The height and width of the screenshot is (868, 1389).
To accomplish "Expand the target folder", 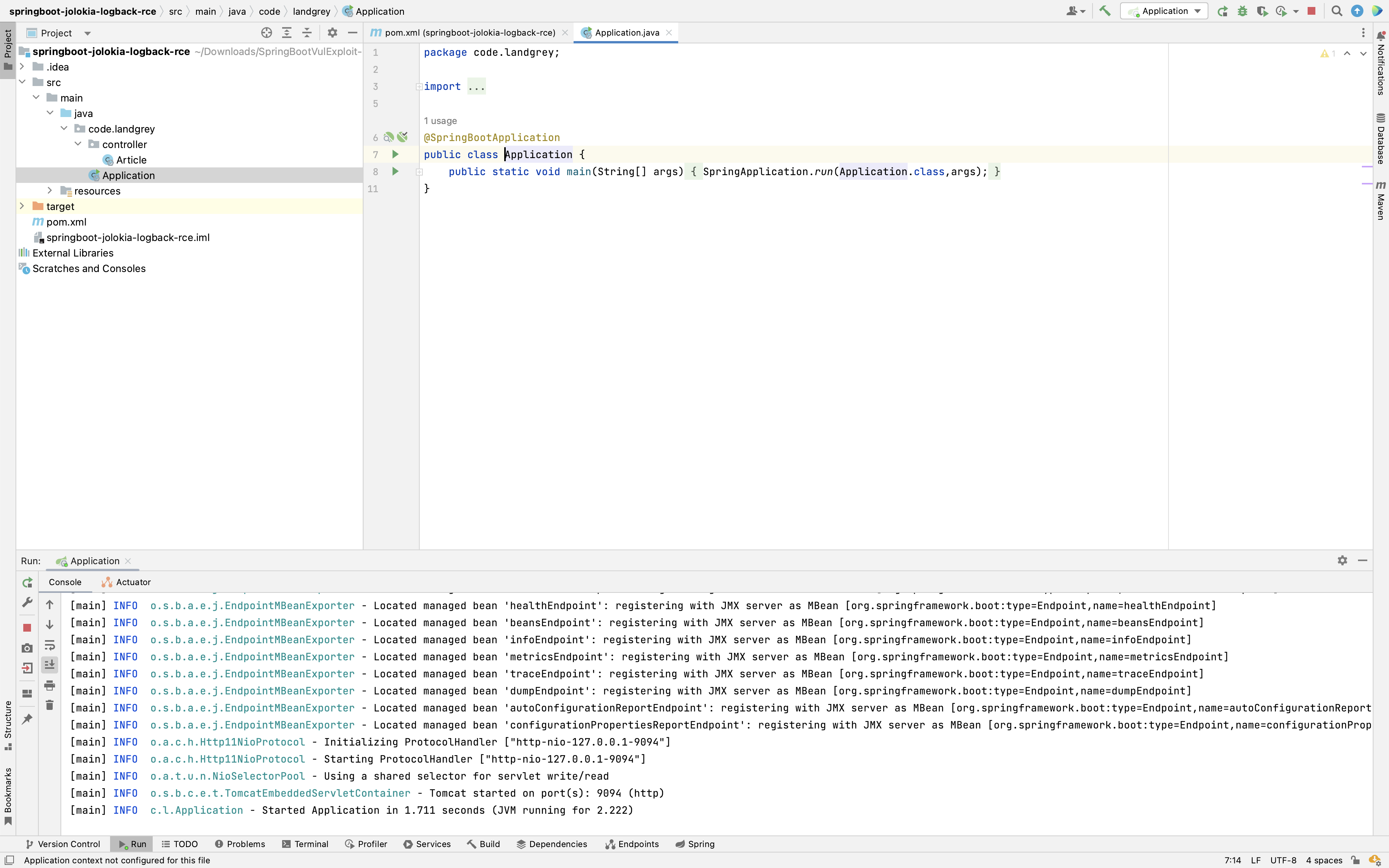I will (x=22, y=206).
